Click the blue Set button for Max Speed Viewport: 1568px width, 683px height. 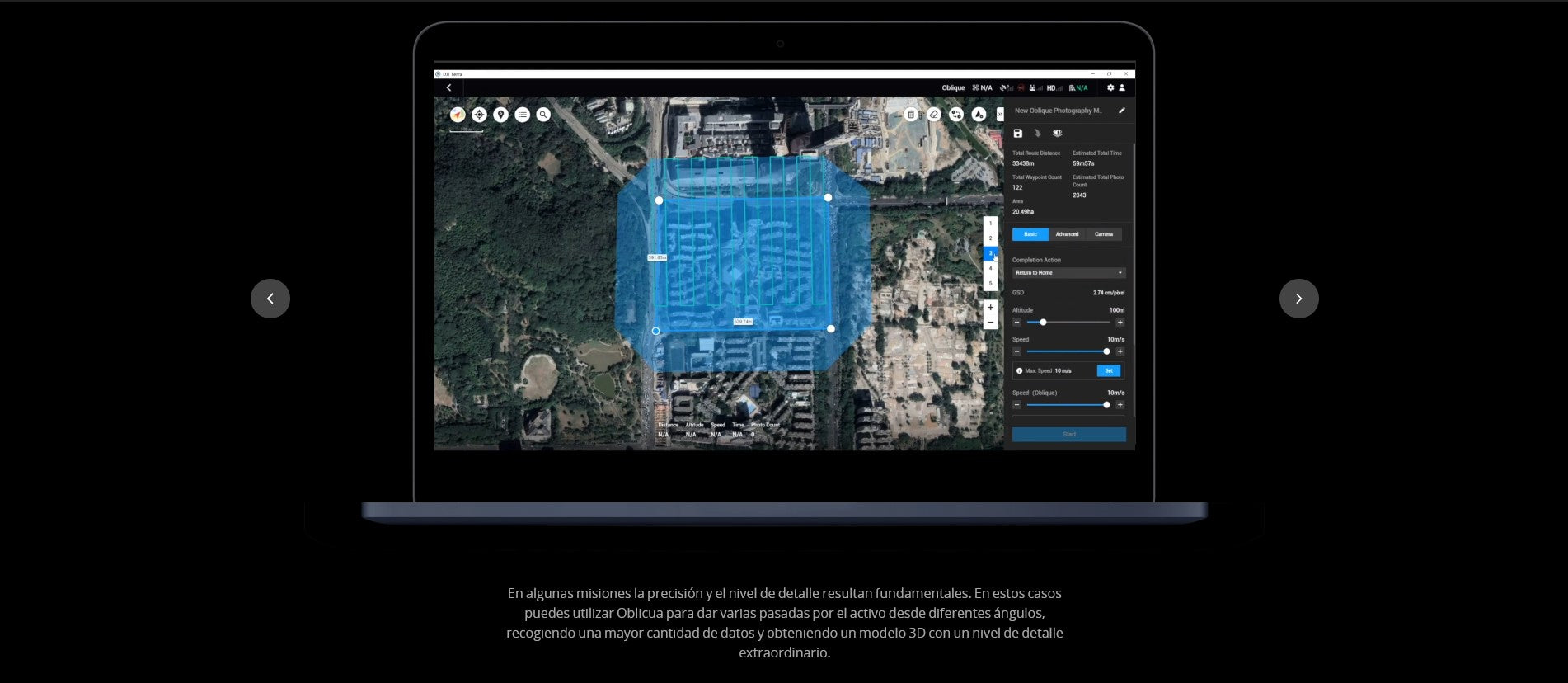tap(1109, 371)
